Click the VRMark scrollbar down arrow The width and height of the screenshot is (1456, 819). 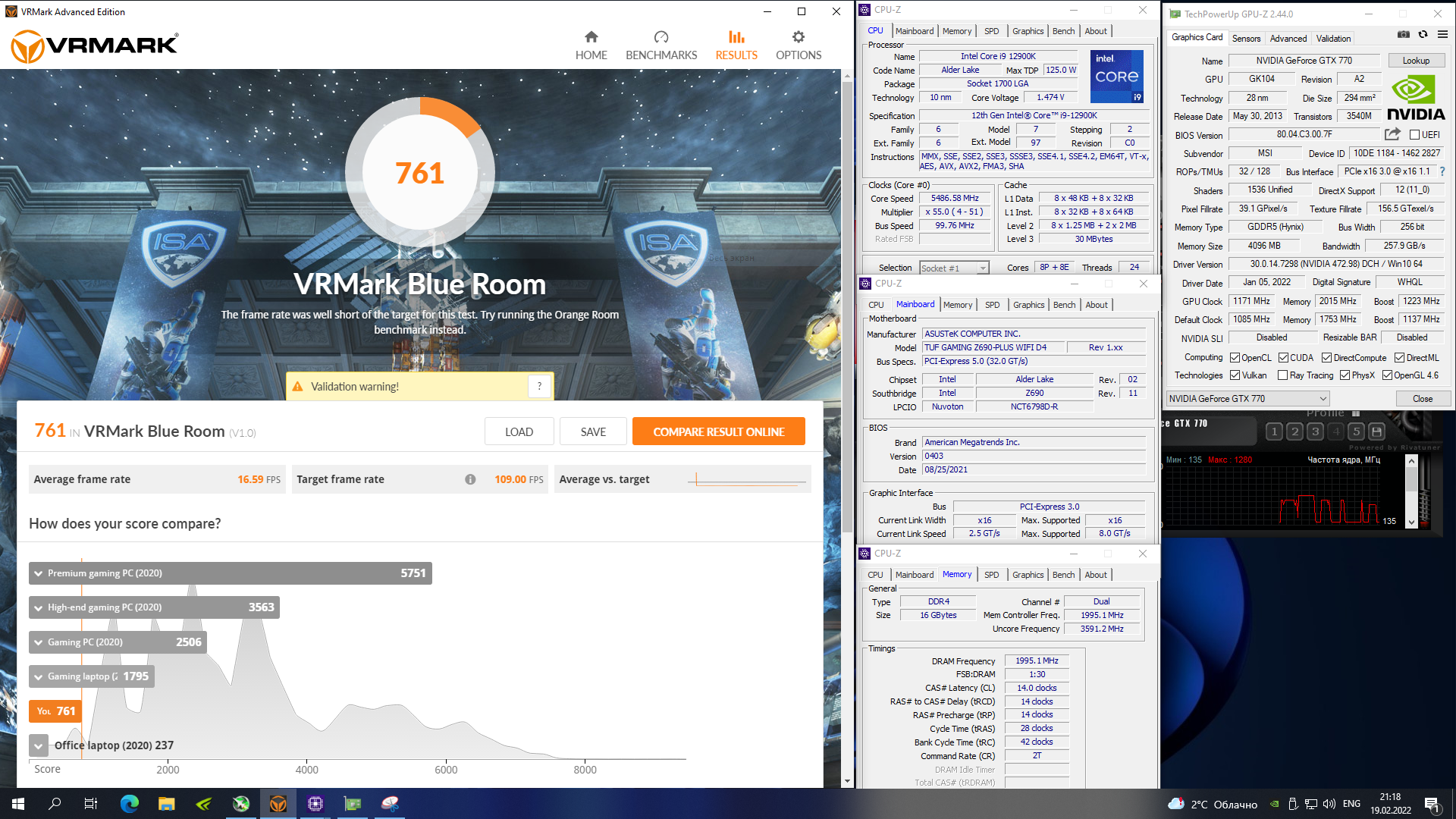(x=847, y=781)
